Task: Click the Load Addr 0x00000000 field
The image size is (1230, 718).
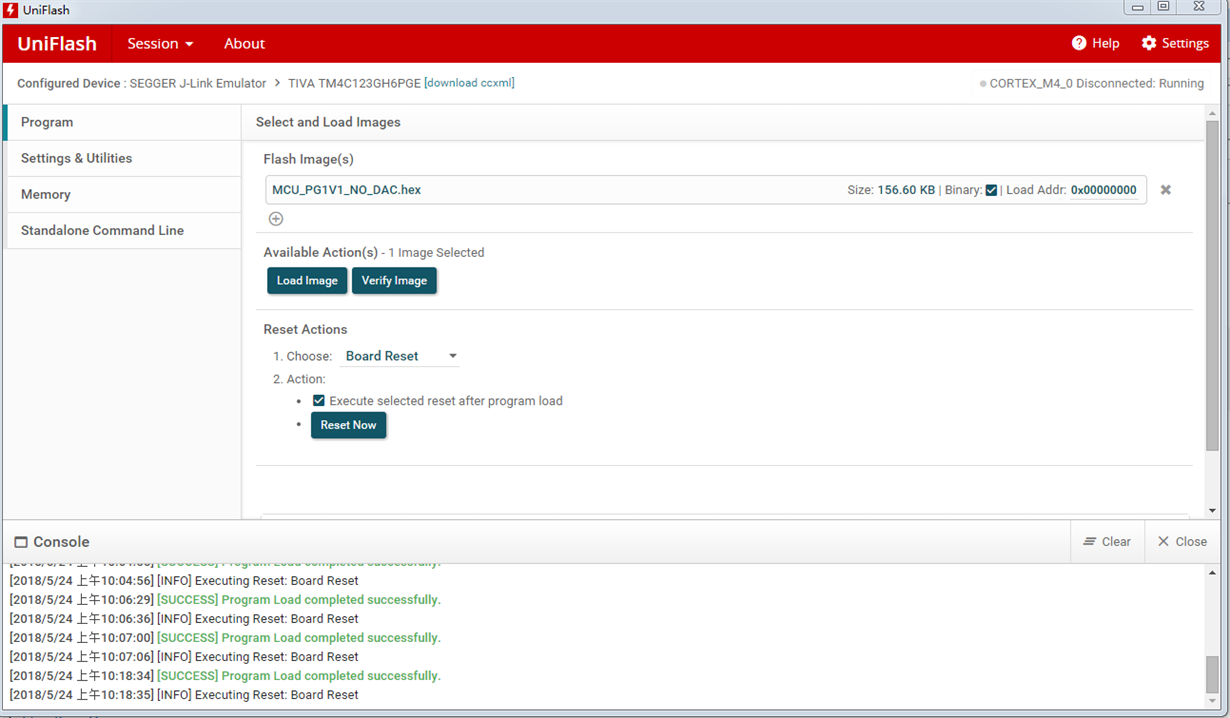Action: click(x=1104, y=190)
